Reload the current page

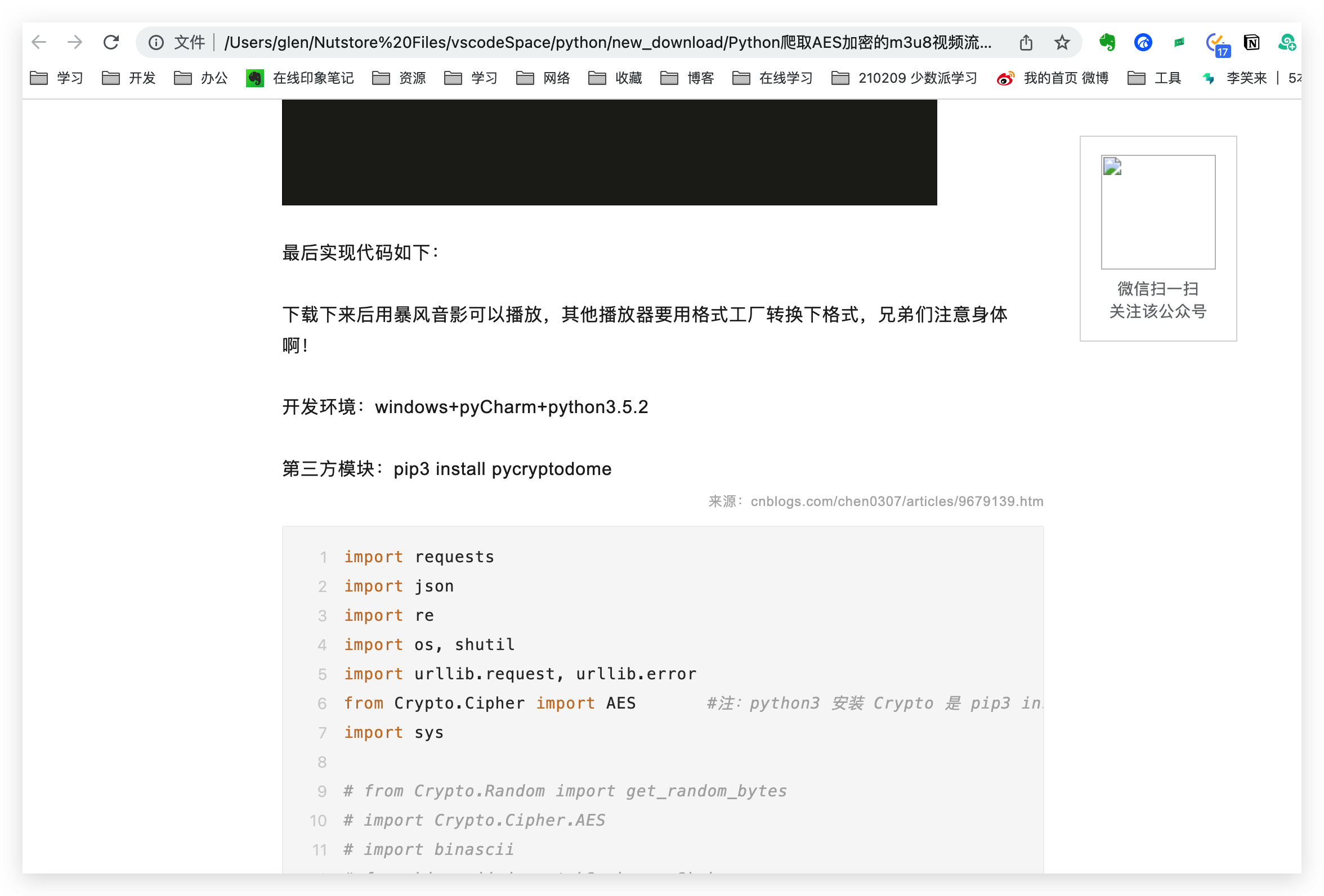coord(111,42)
